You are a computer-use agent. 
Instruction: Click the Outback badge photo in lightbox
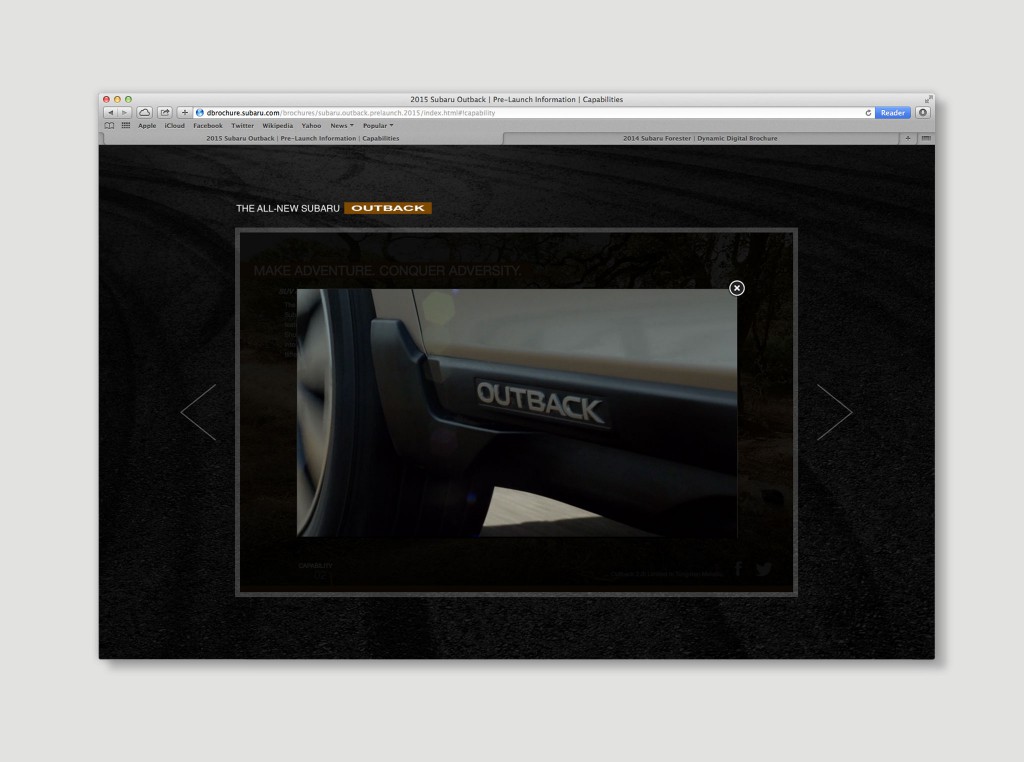point(517,413)
